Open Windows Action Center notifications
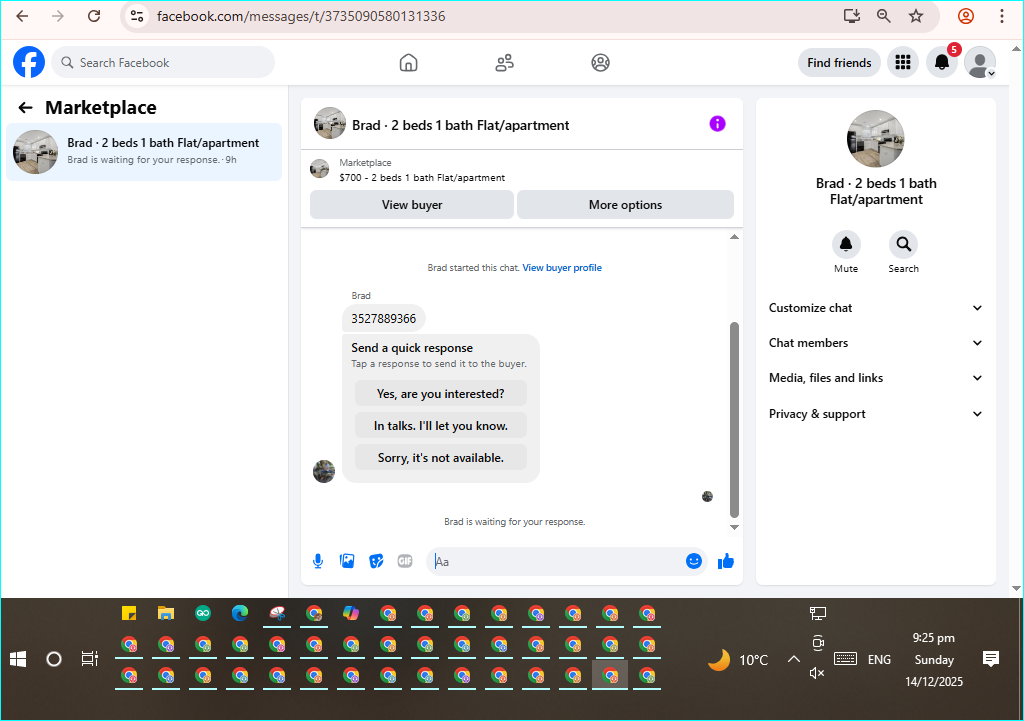 pyautogui.click(x=991, y=659)
